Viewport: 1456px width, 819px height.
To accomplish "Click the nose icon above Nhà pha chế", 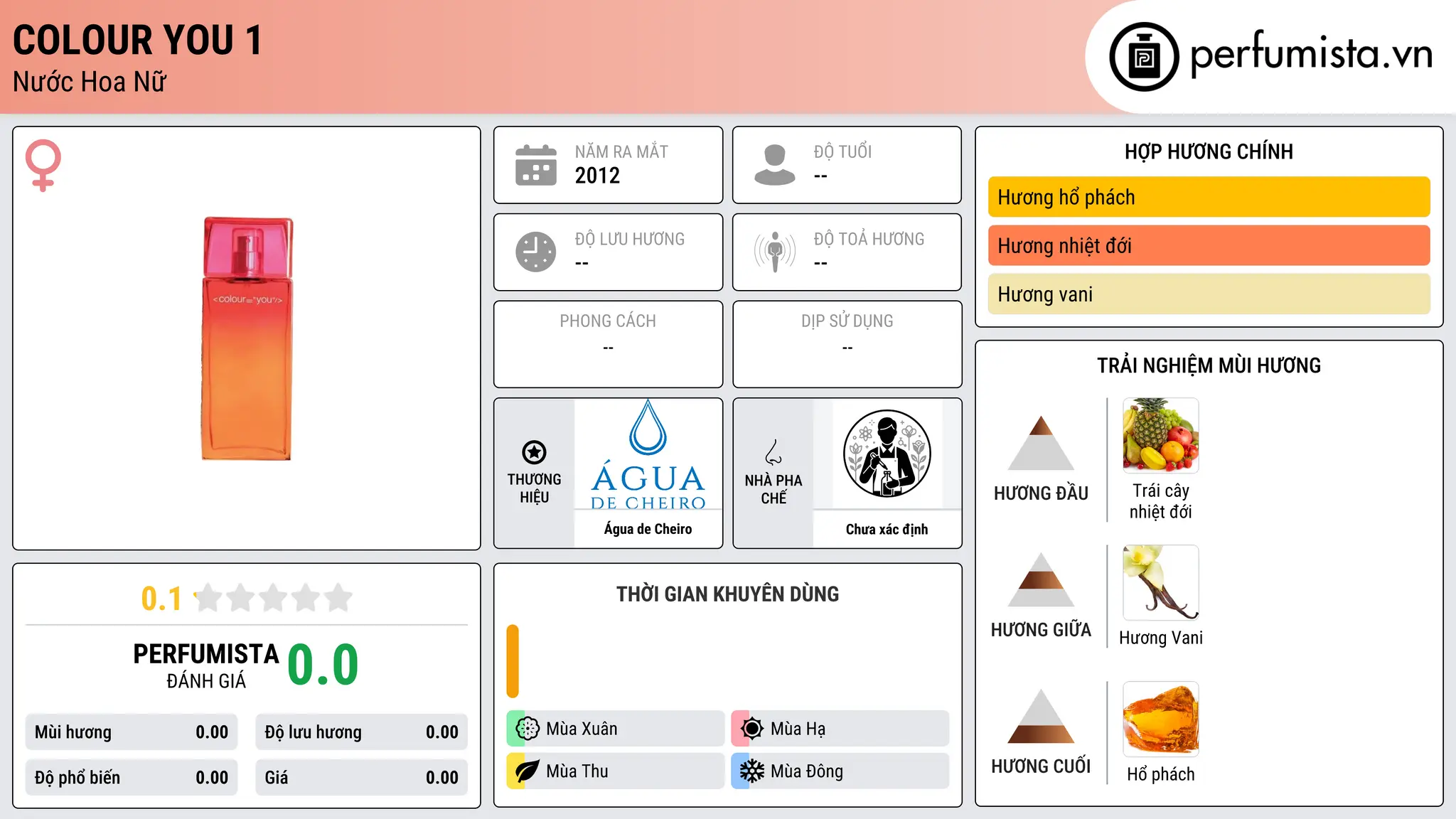I will click(773, 452).
